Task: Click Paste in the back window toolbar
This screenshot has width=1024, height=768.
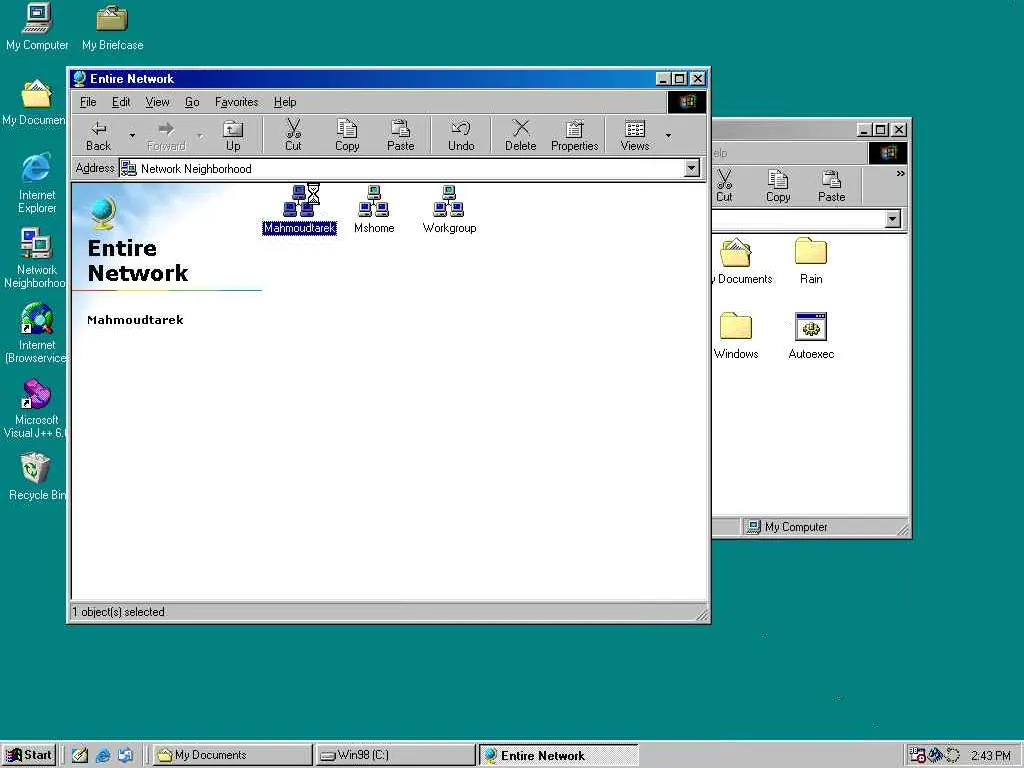Action: tap(831, 186)
